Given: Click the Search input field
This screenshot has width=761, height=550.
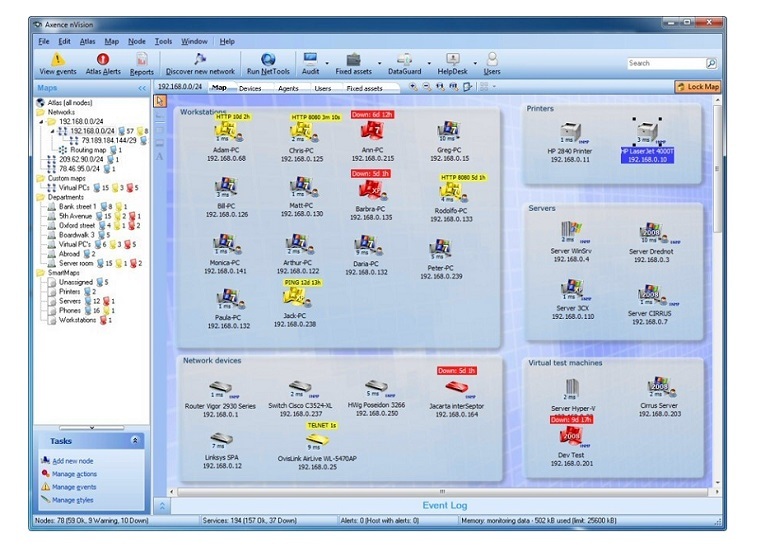Looking at the screenshot, I should click(666, 63).
